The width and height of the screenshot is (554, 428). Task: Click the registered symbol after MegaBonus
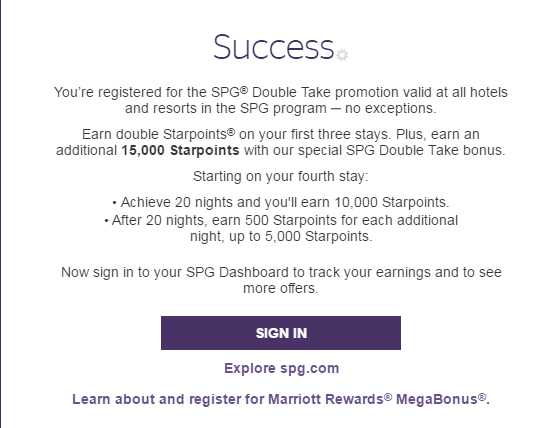[x=482, y=397]
